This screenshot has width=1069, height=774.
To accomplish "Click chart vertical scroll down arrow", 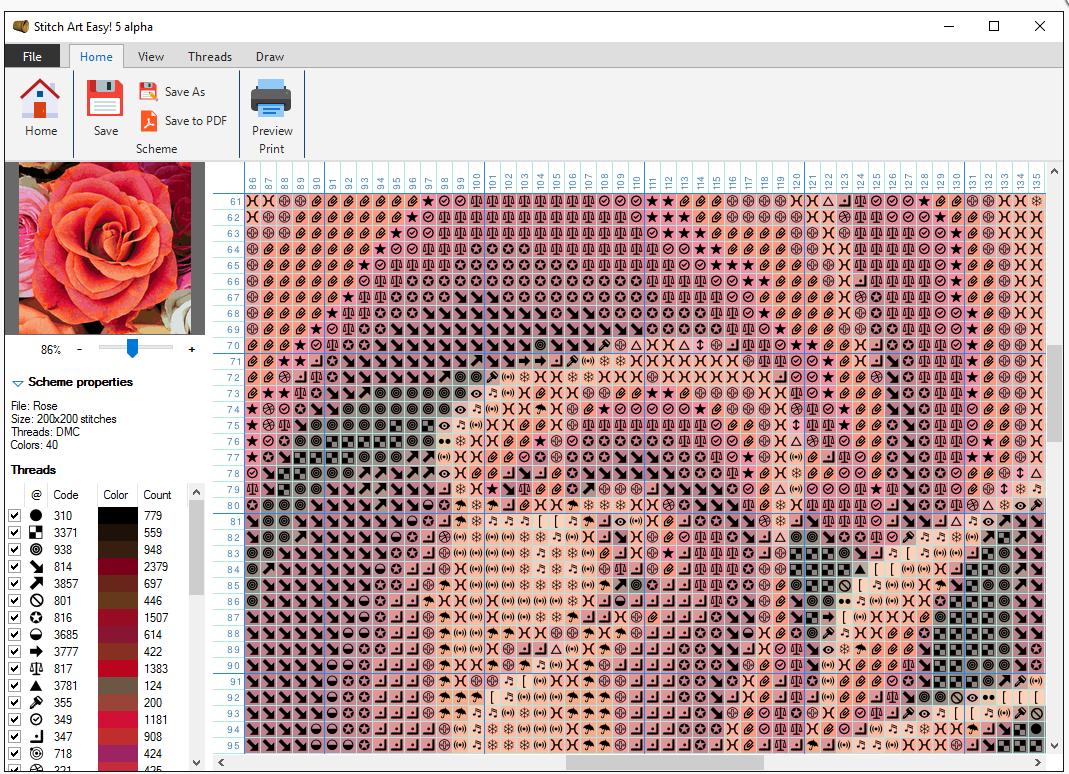I will pyautogui.click(x=1054, y=745).
